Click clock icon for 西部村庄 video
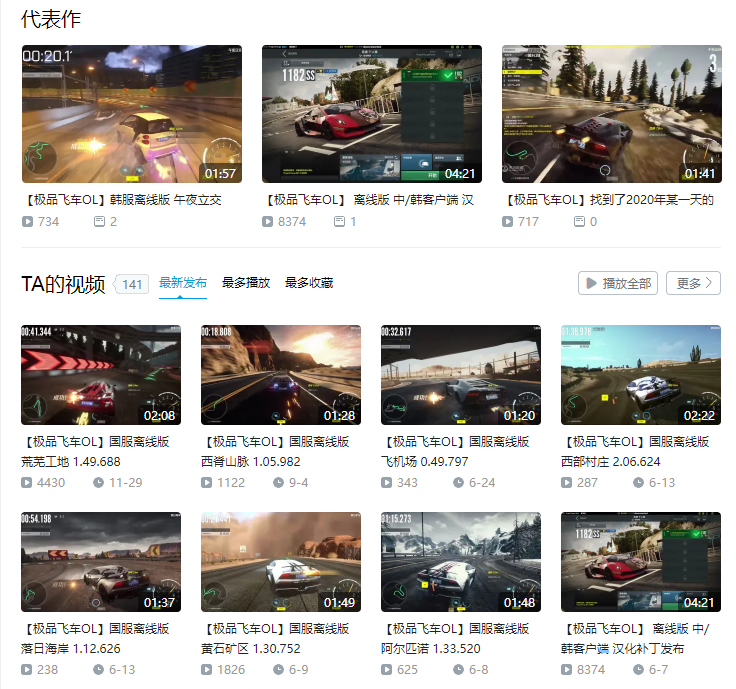This screenshot has height=689, width=736. pos(639,482)
